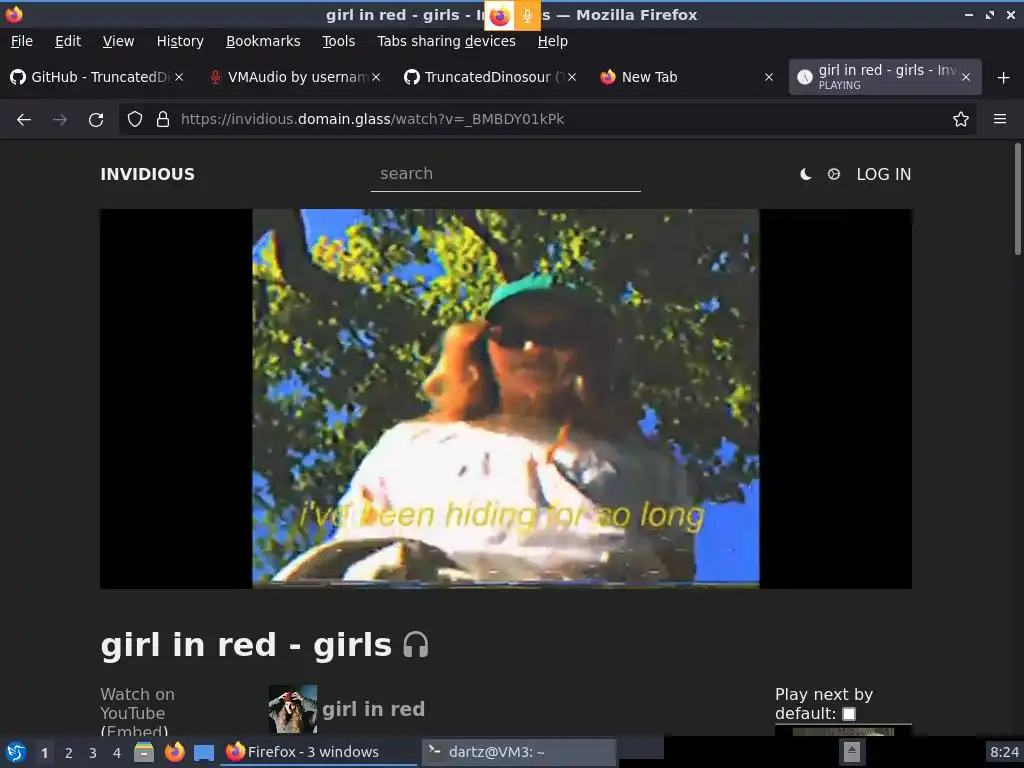Open girl in red channel name

point(374,709)
